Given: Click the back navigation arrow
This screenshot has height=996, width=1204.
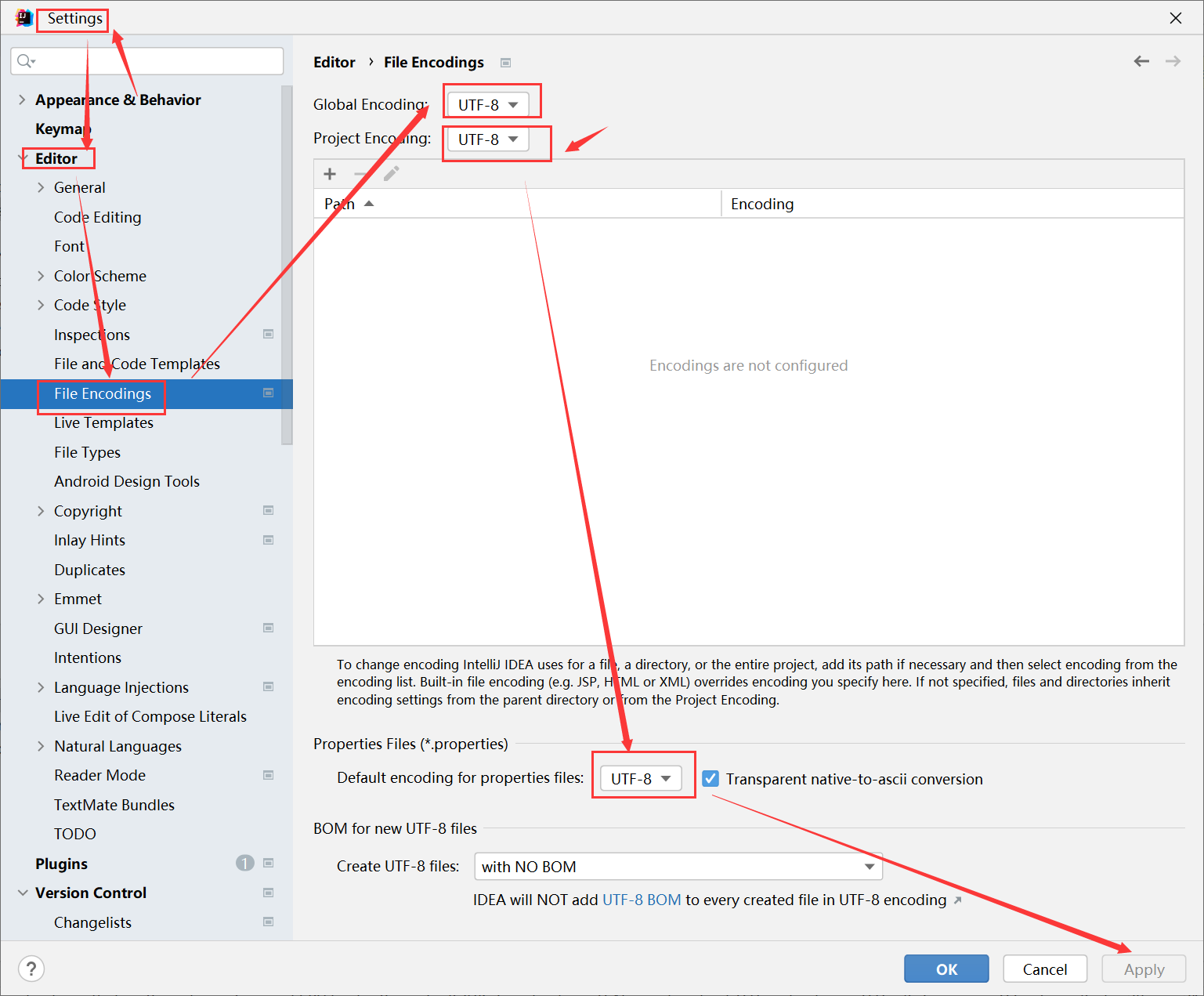Looking at the screenshot, I should (1141, 61).
